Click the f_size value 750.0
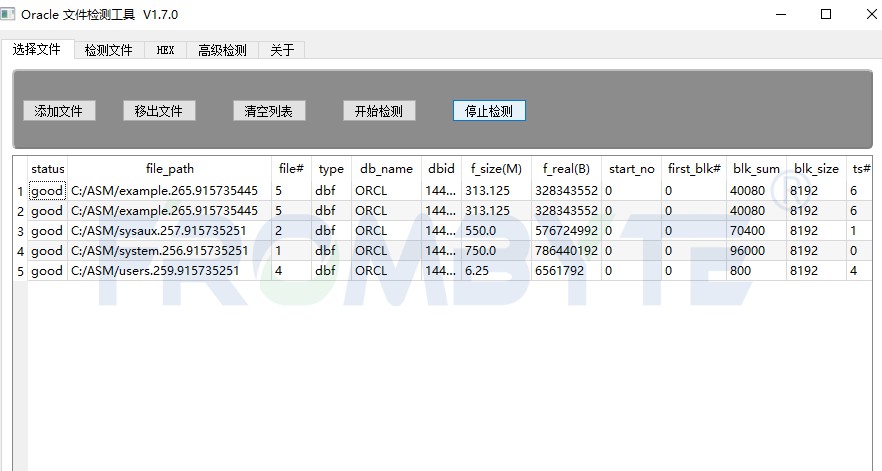882x471 pixels. (496, 251)
